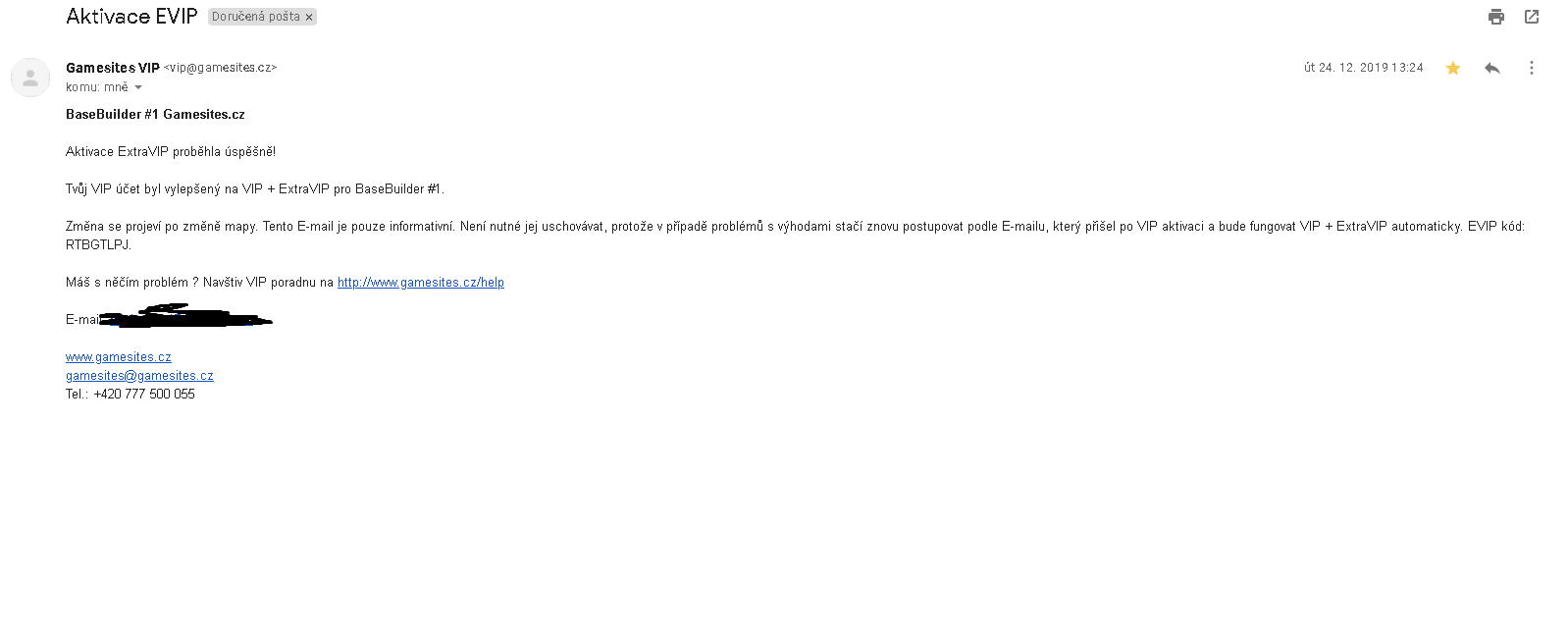
Task: Open the email in a new window
Action: 1532,17
